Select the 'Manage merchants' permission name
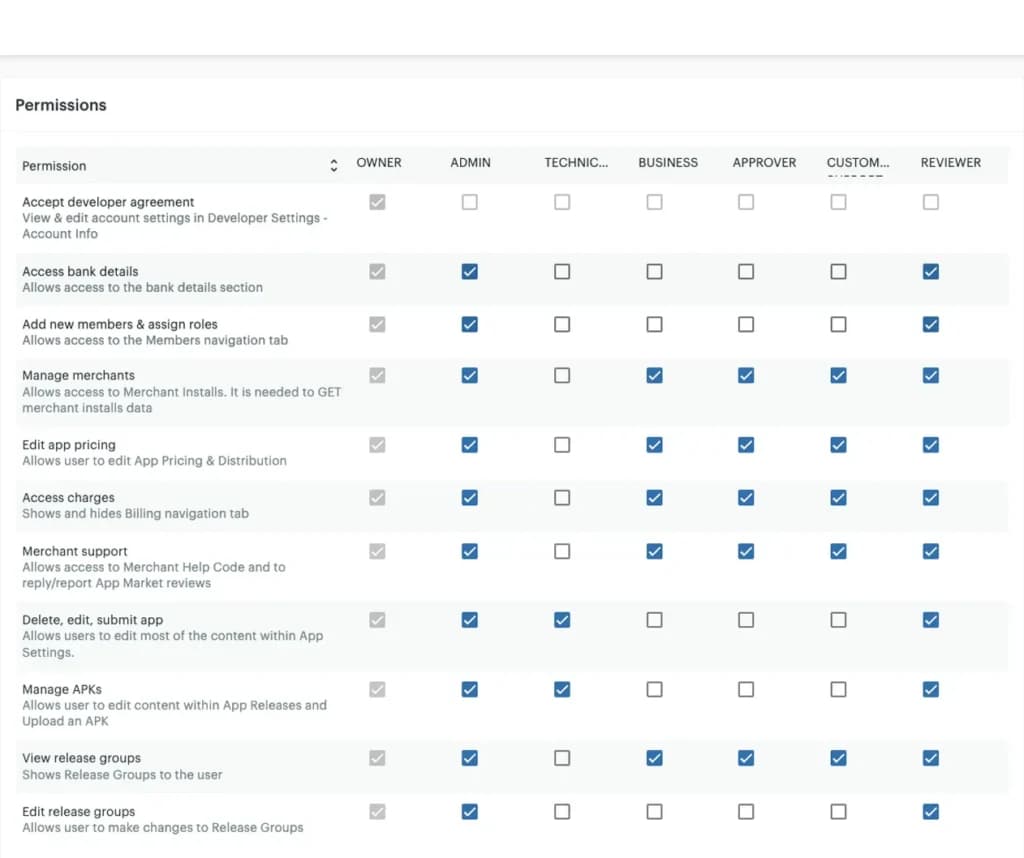Image resolution: width=1024 pixels, height=858 pixels. (78, 375)
